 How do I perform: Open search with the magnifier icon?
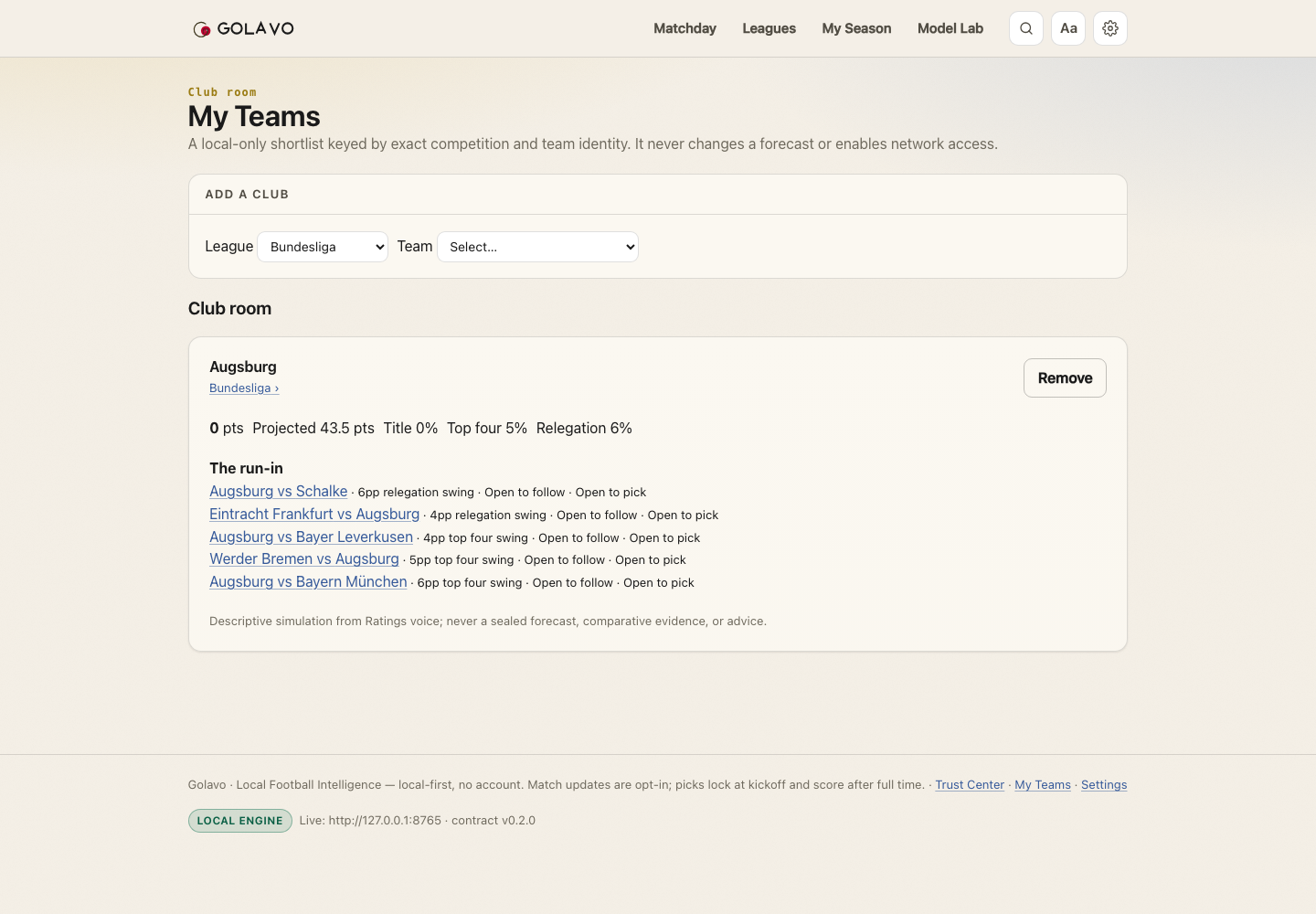1026,28
